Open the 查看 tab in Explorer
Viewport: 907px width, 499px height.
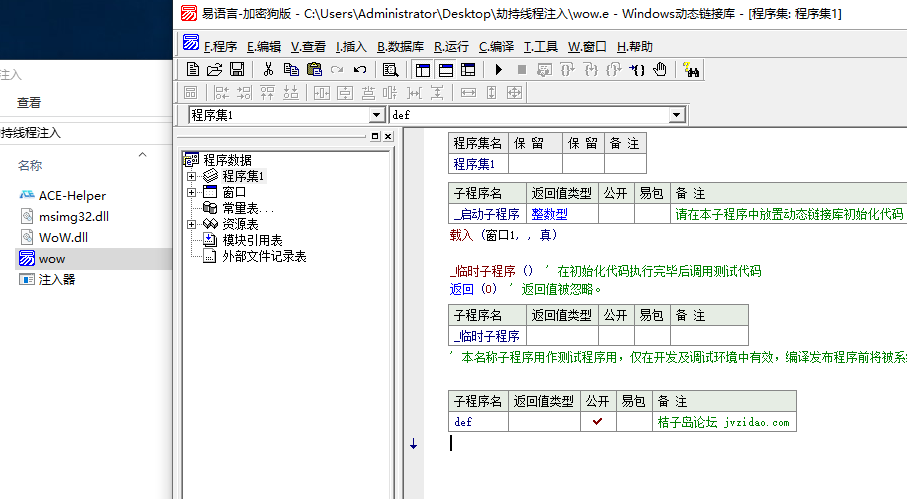(29, 103)
